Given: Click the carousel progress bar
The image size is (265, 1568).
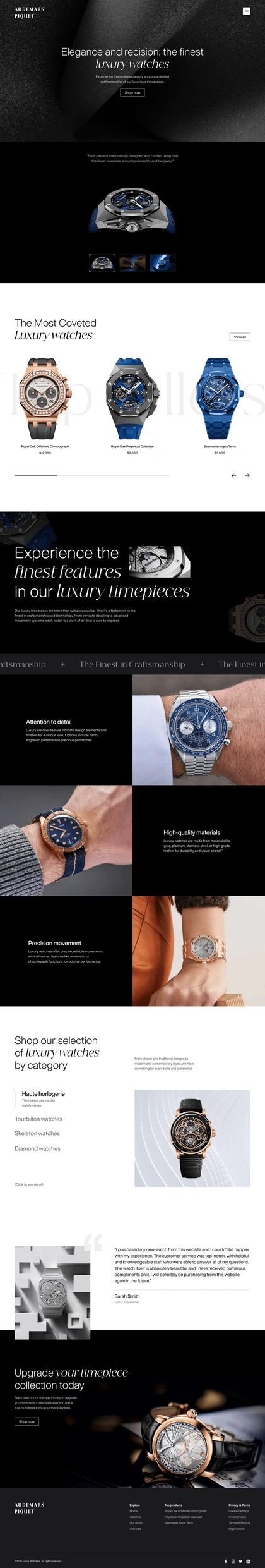Looking at the screenshot, I should coord(92,475).
